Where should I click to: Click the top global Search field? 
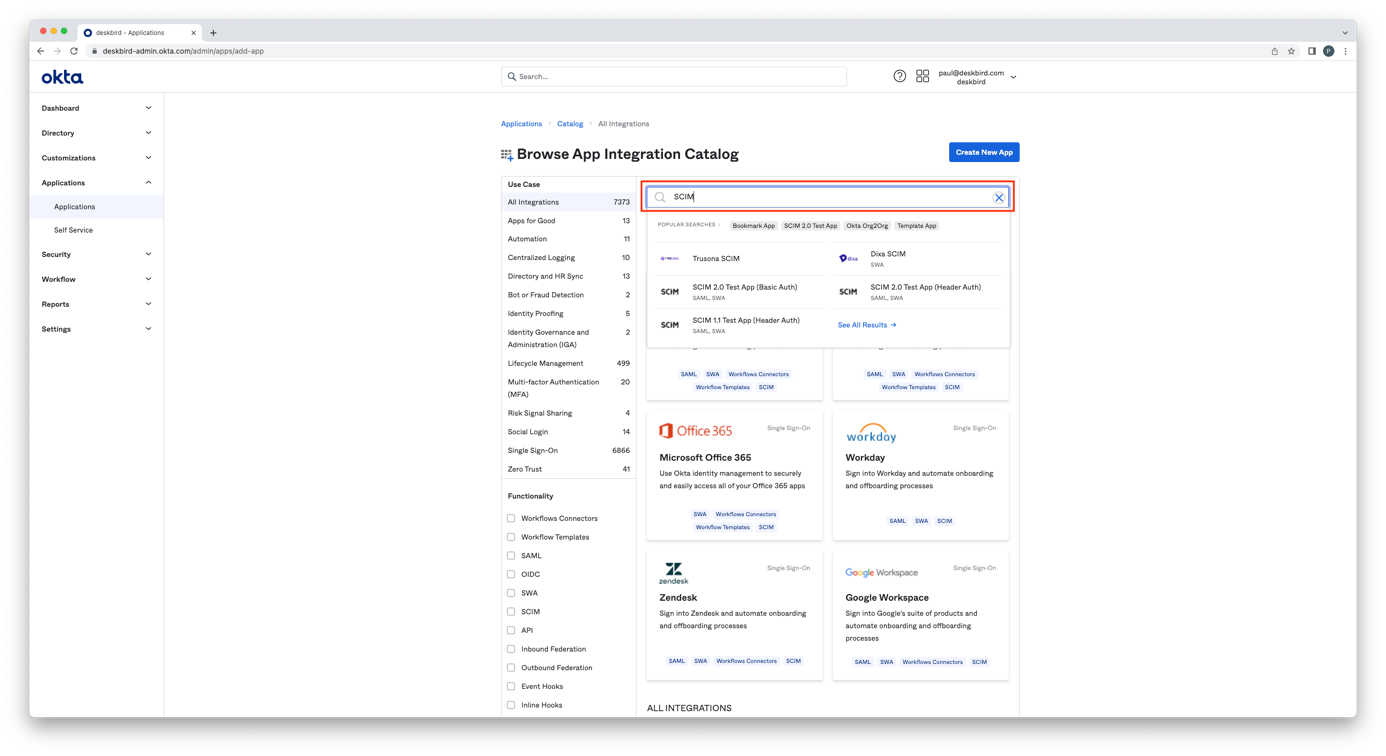tap(673, 77)
